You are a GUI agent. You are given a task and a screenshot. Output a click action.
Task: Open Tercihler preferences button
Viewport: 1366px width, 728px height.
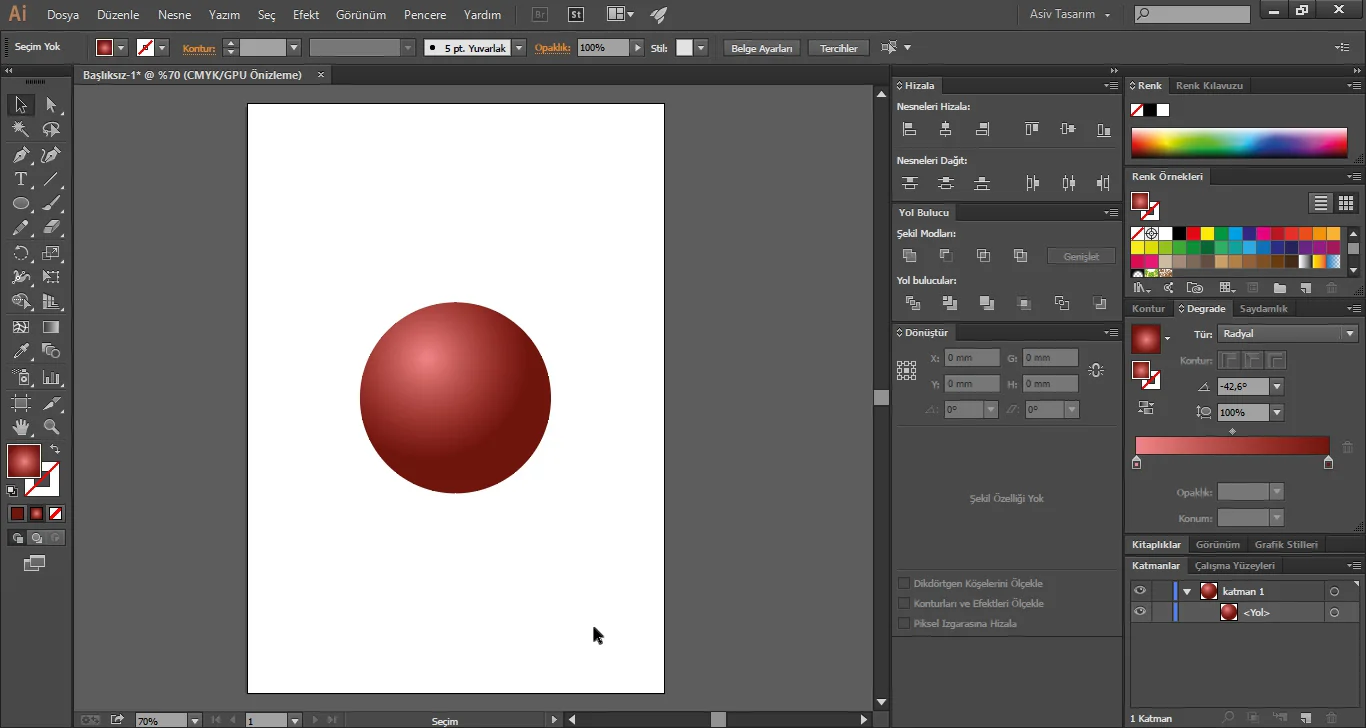tap(838, 48)
